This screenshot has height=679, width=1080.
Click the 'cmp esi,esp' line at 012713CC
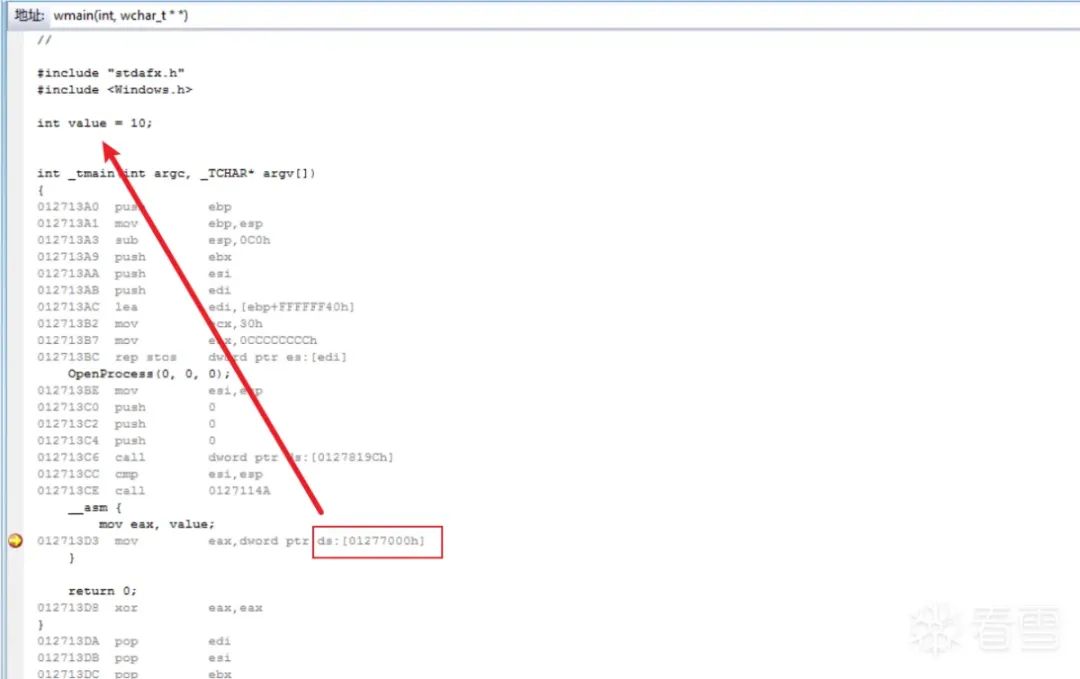click(x=149, y=474)
